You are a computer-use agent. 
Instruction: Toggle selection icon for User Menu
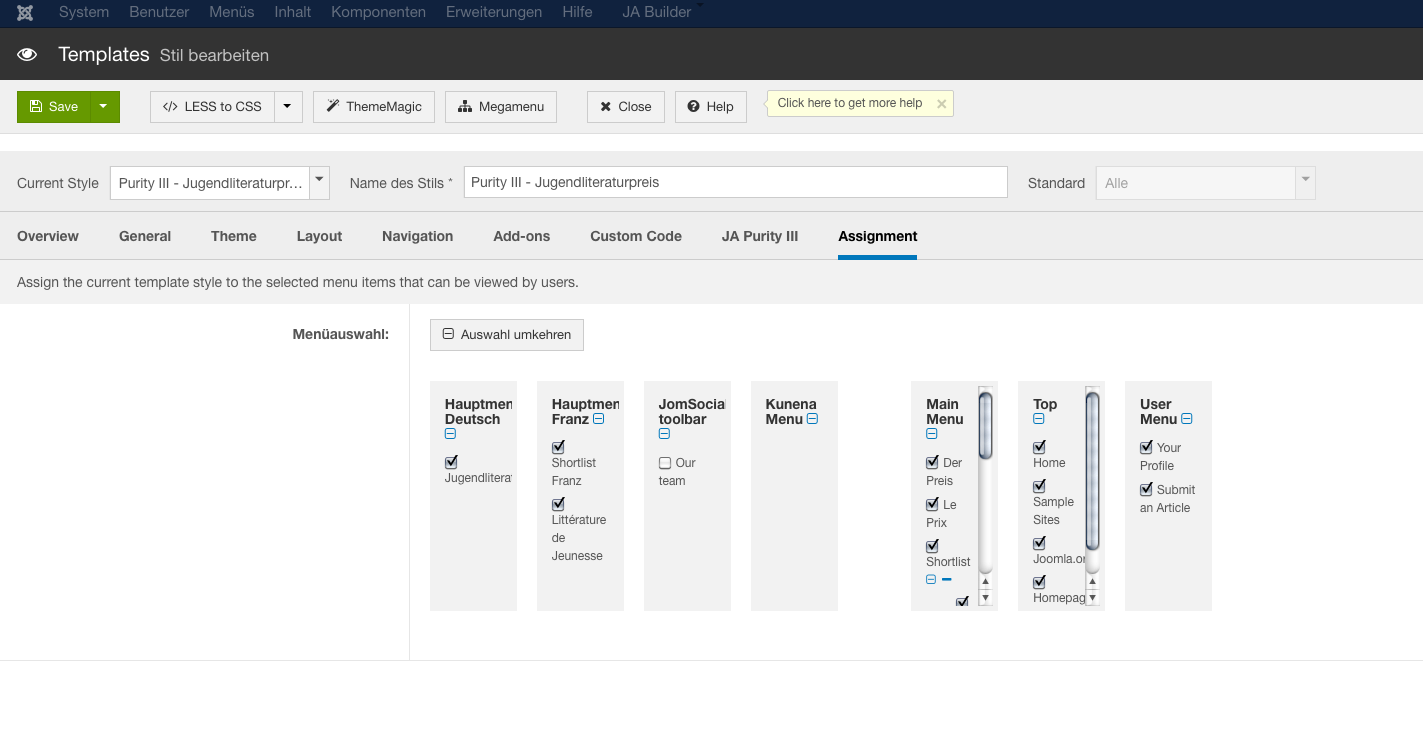[x=1186, y=419]
